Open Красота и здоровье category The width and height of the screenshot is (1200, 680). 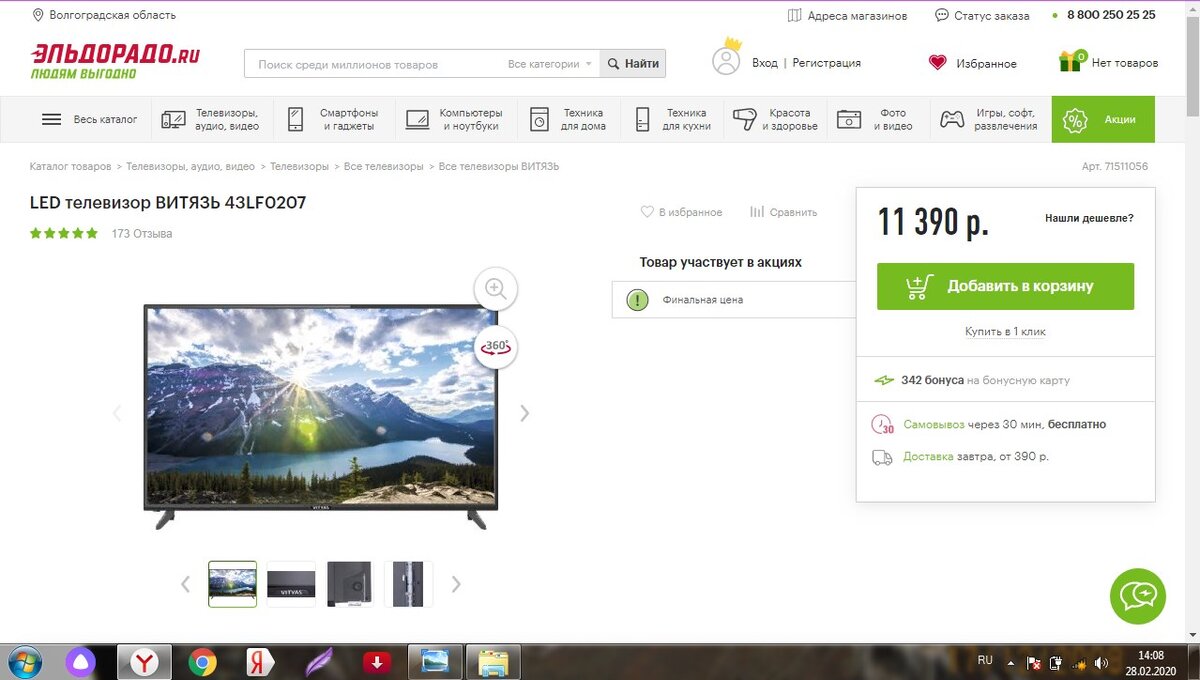(775, 119)
